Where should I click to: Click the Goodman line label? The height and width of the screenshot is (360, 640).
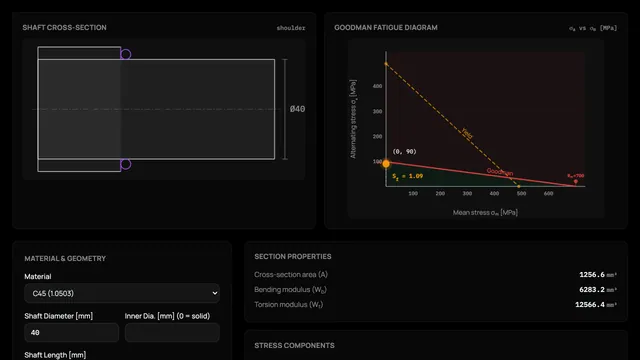(x=500, y=172)
